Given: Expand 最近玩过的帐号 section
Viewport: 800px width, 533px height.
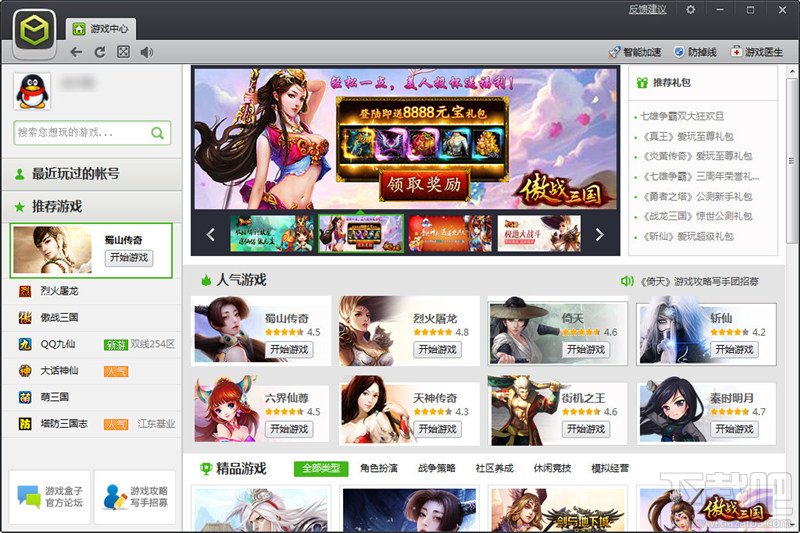Looking at the screenshot, I should pos(92,174).
